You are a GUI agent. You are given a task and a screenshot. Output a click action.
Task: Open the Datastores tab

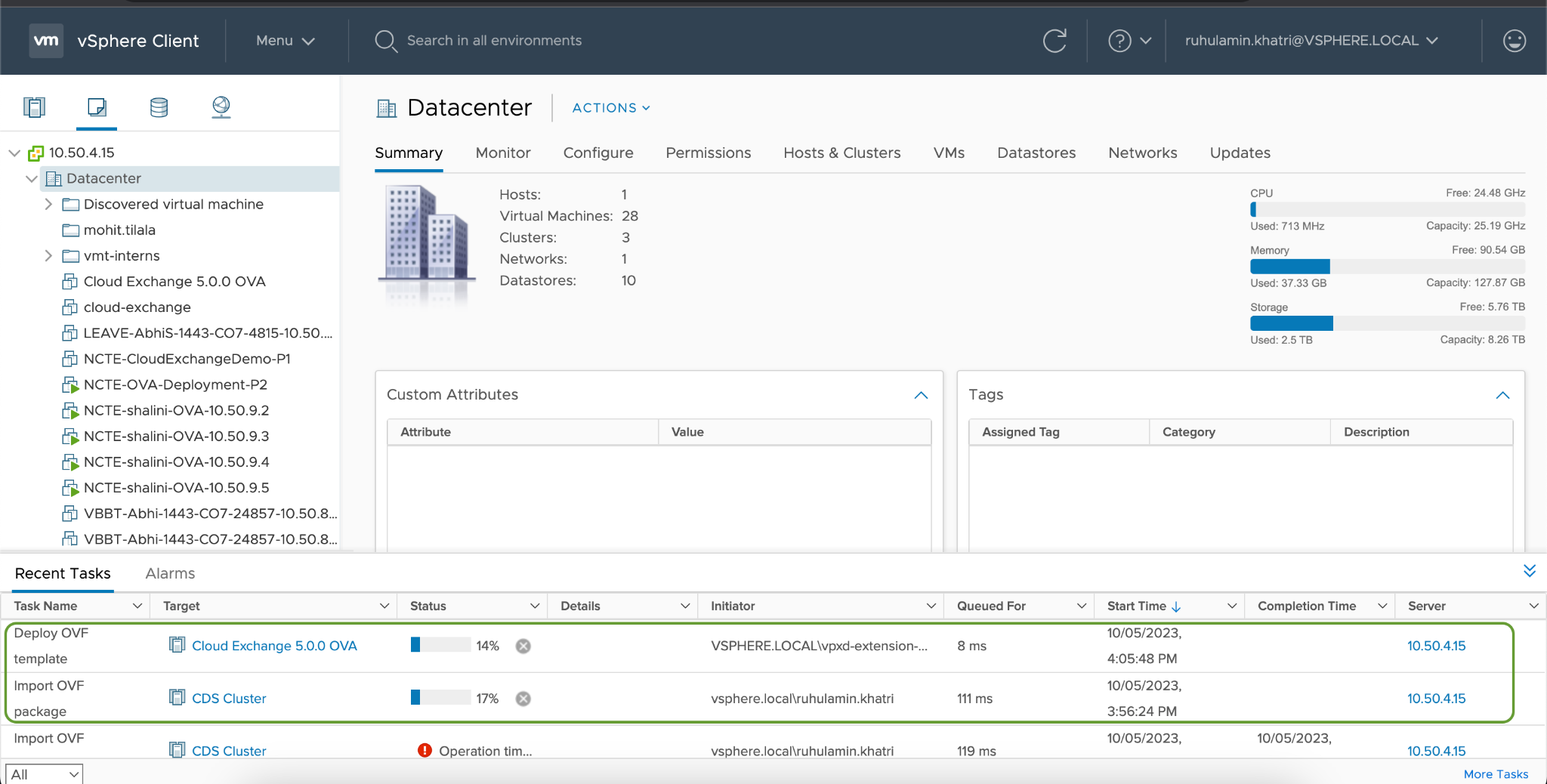(x=1036, y=153)
